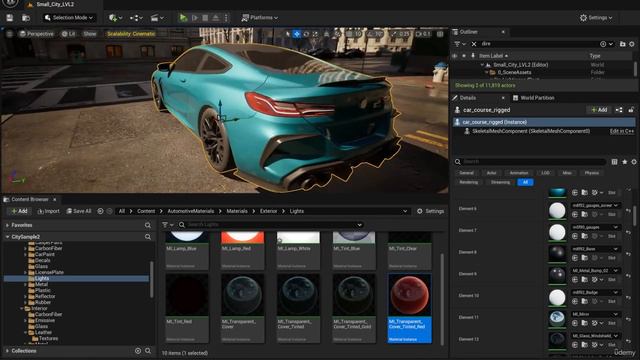Open play options three-dot menu

click(x=226, y=18)
